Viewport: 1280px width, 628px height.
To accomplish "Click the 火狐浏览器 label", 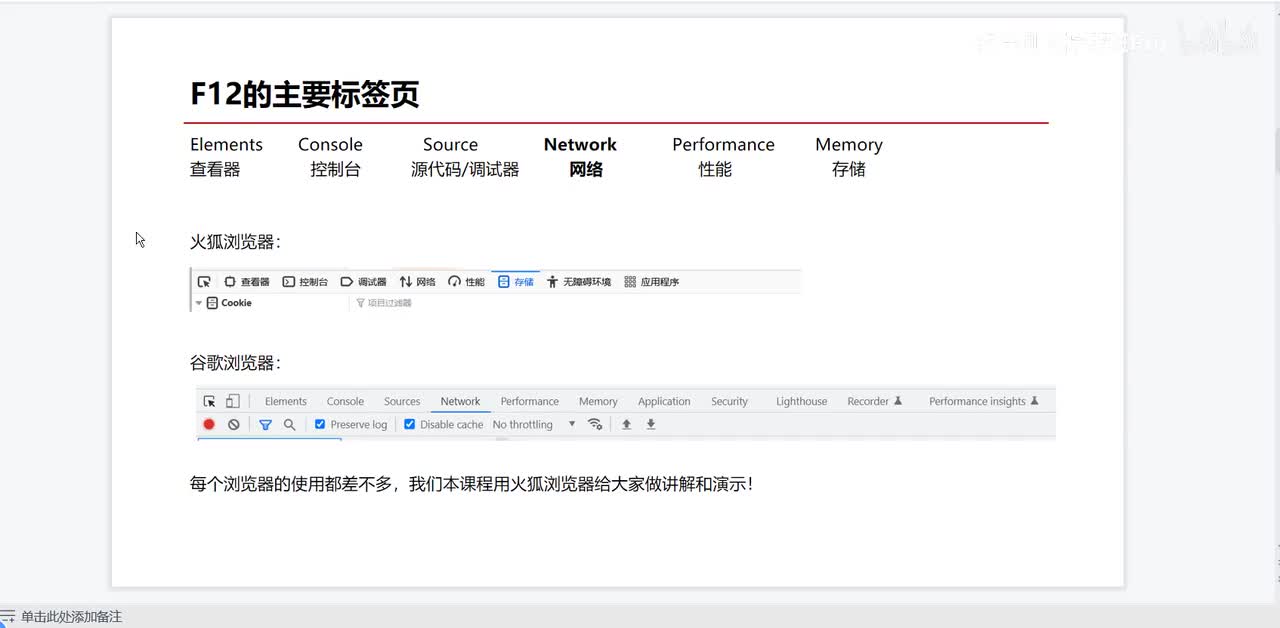I will (236, 242).
